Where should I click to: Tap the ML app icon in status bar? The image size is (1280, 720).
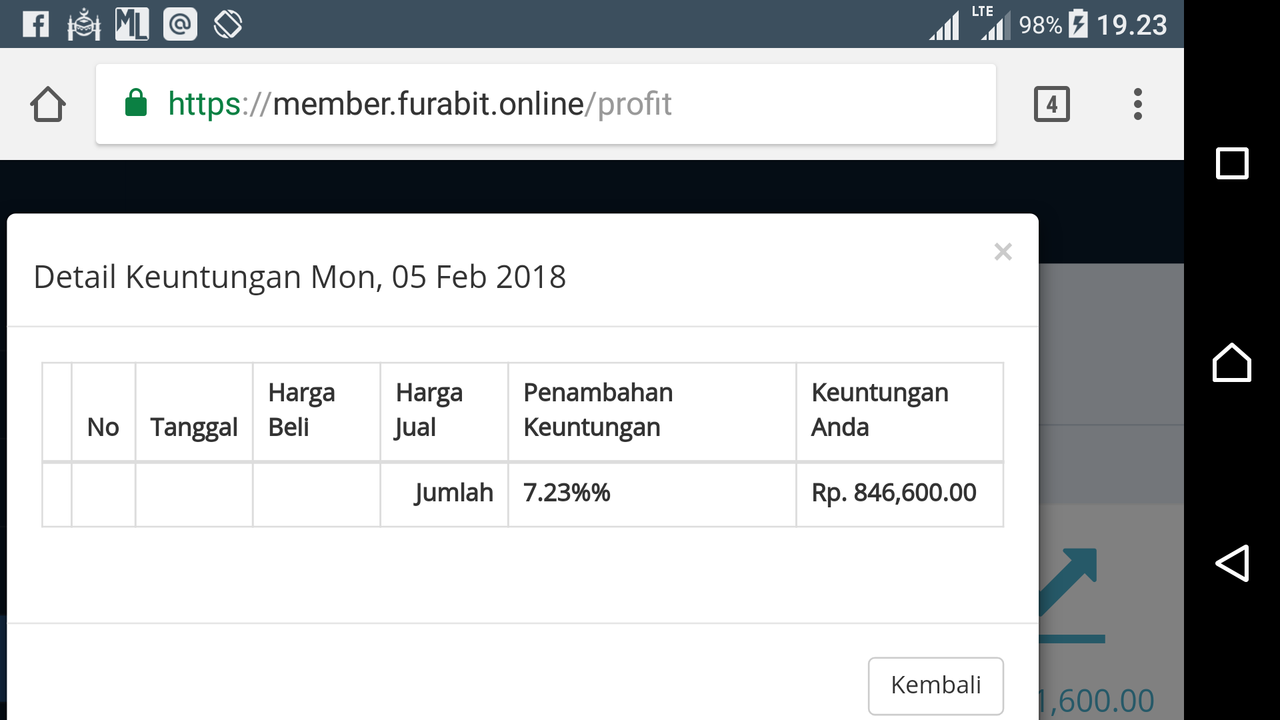[131, 23]
